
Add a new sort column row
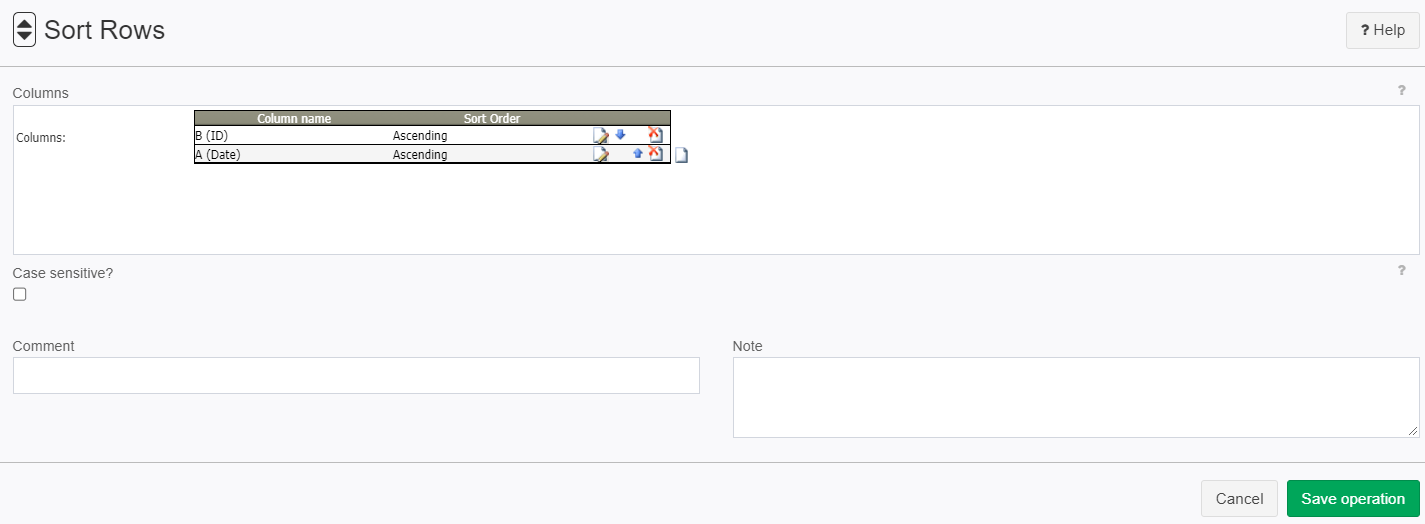pyautogui.click(x=681, y=155)
